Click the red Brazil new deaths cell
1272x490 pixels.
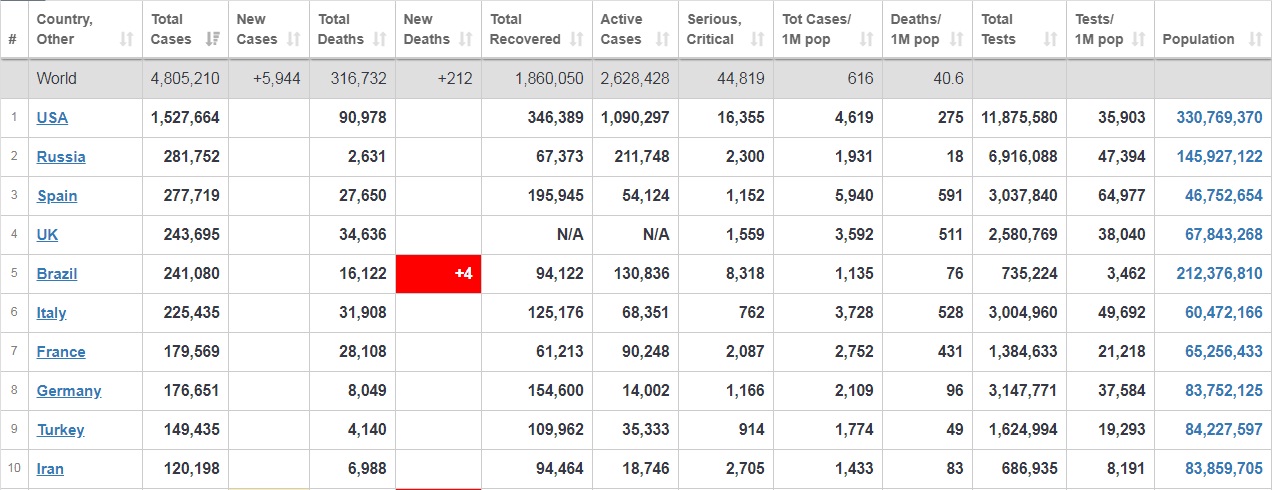coord(438,274)
